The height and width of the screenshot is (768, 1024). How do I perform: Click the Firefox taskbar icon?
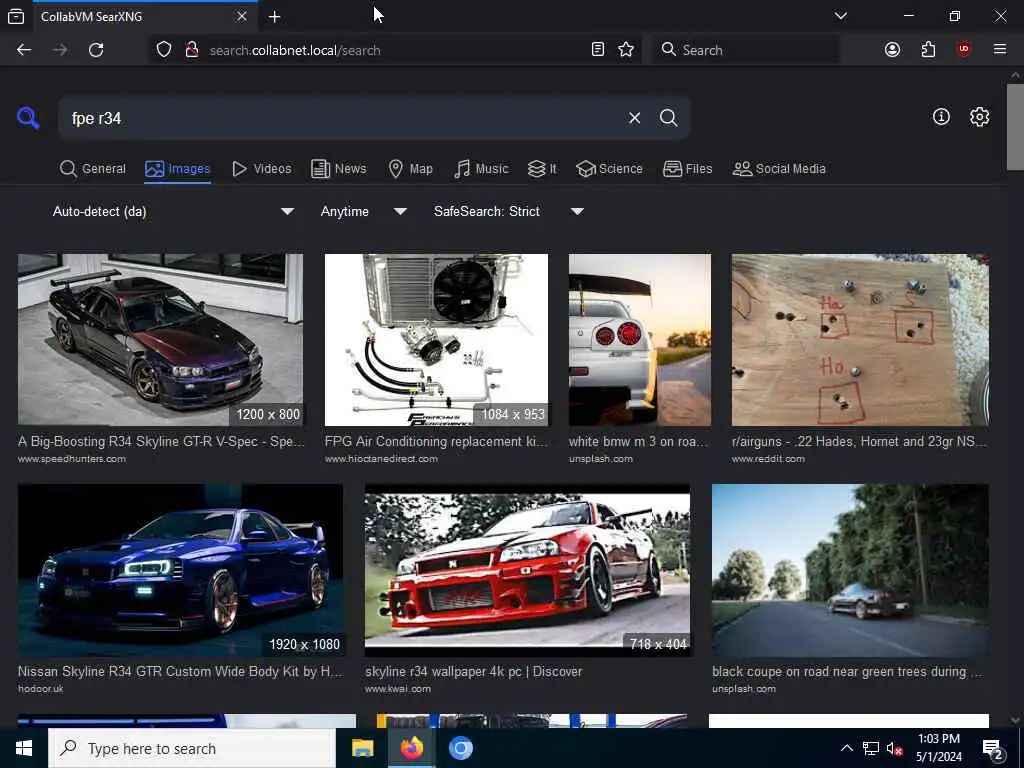tap(411, 748)
